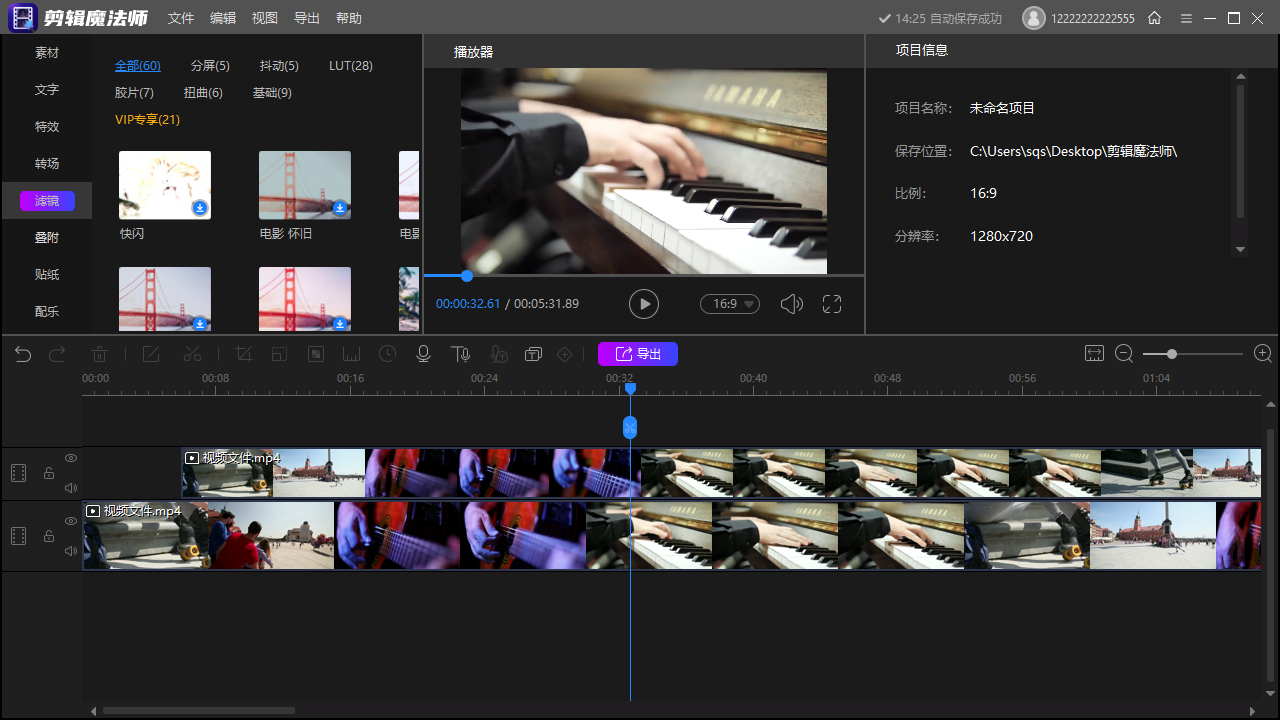Open the 导出 menu in menu bar
The height and width of the screenshot is (720, 1280).
coord(307,18)
